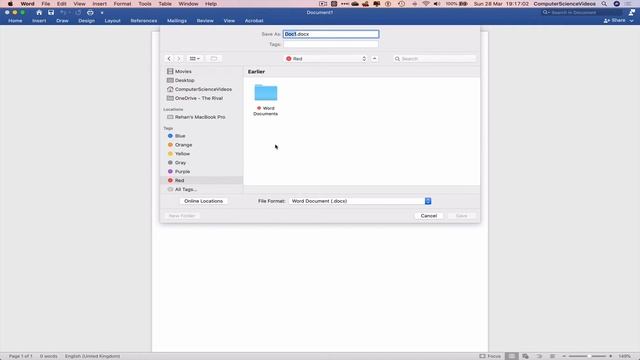Click the word count in the status bar

[x=49, y=356]
